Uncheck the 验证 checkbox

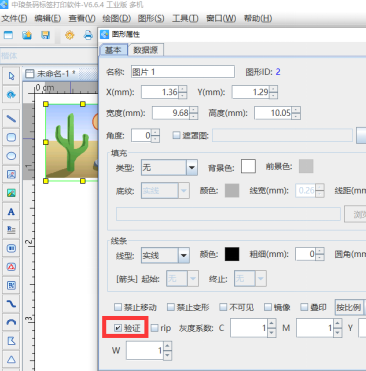point(118,328)
